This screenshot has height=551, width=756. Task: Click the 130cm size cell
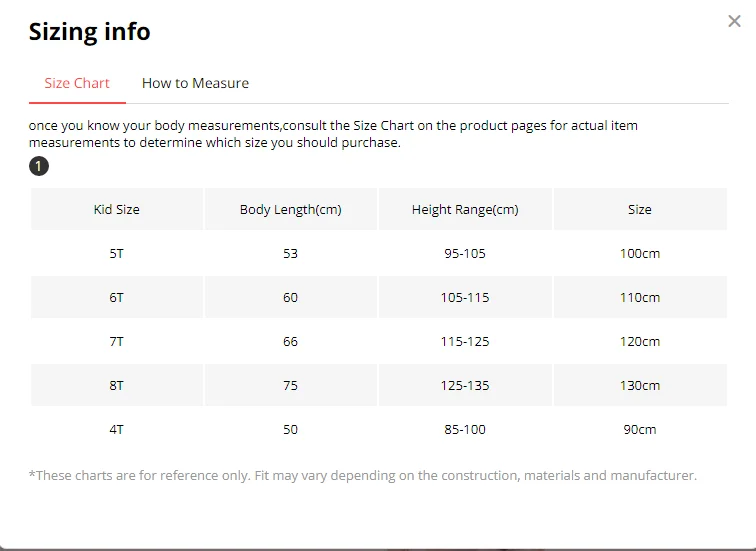point(640,385)
